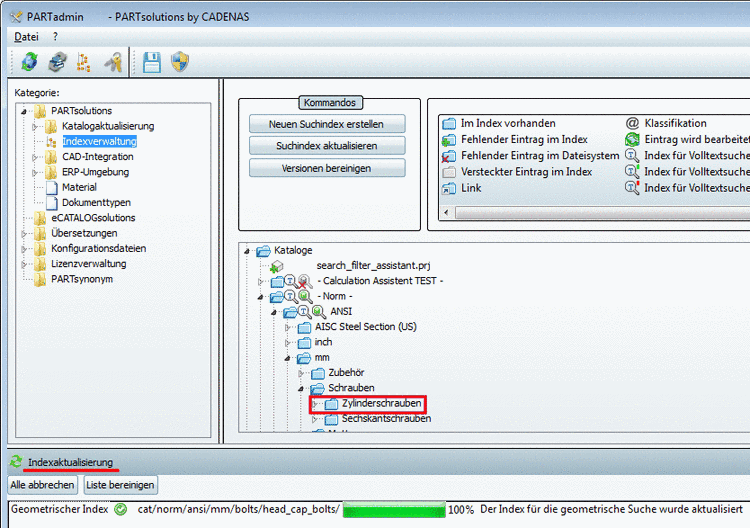The height and width of the screenshot is (528, 750).
Task: Click 'Fehlender Eintrag im Index' legend icon
Action: tap(449, 140)
